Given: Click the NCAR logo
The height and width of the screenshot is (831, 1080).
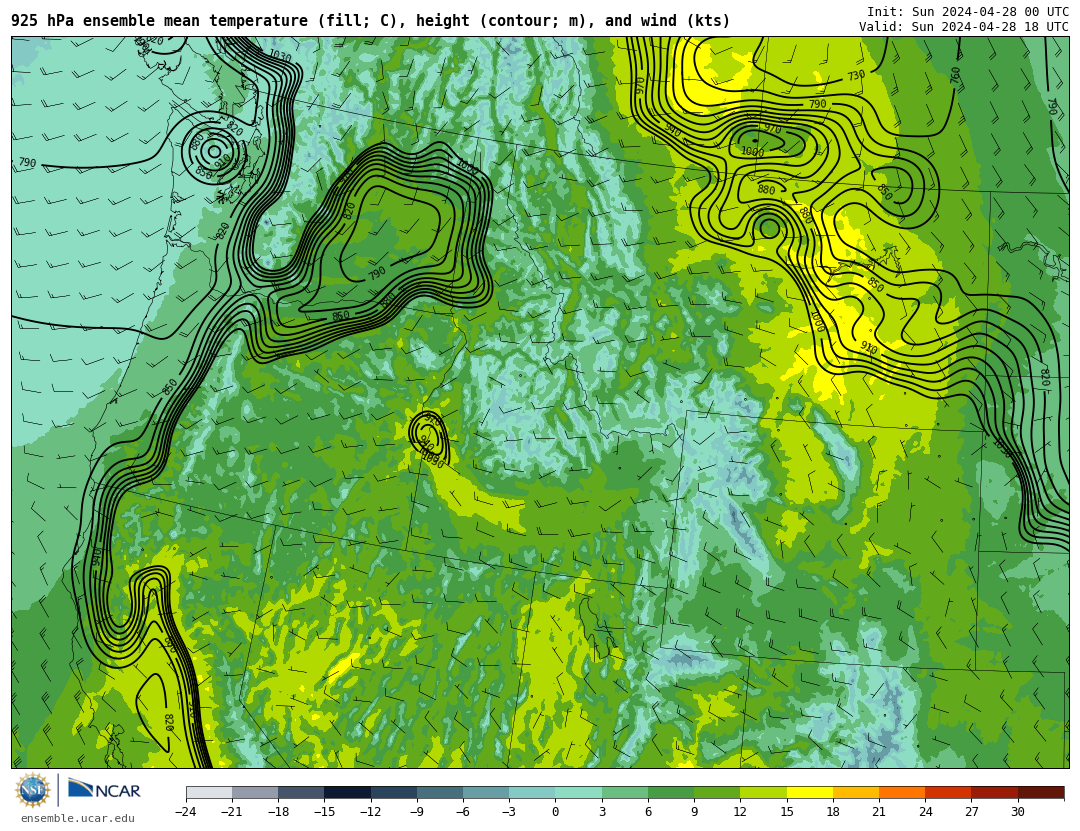Looking at the screenshot, I should click(104, 790).
